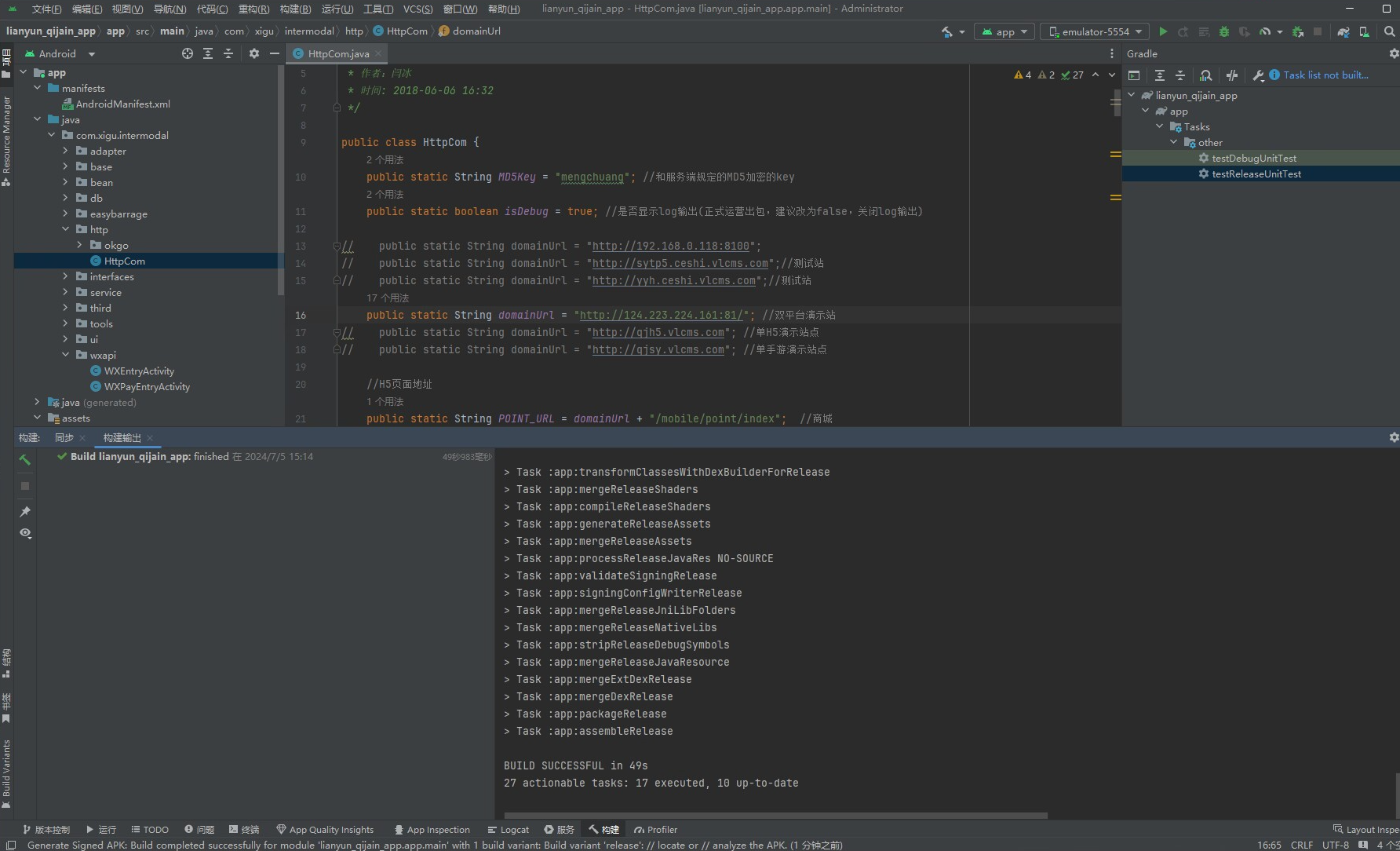Viewport: 1400px width, 851px height.
Task: Sync project with Gradle files elephant icon
Action: [x=1343, y=31]
